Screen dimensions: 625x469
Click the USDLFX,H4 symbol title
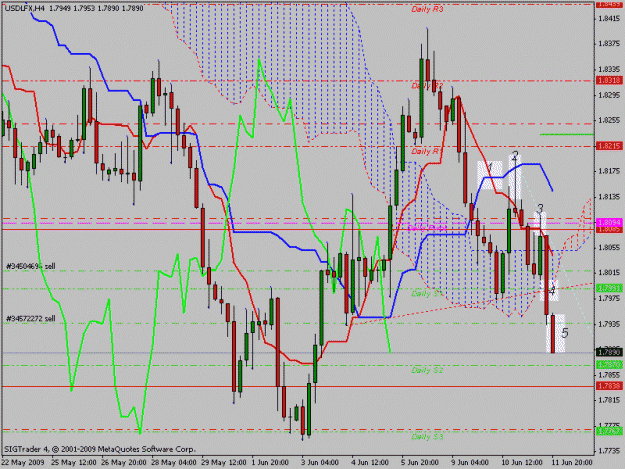24,8
